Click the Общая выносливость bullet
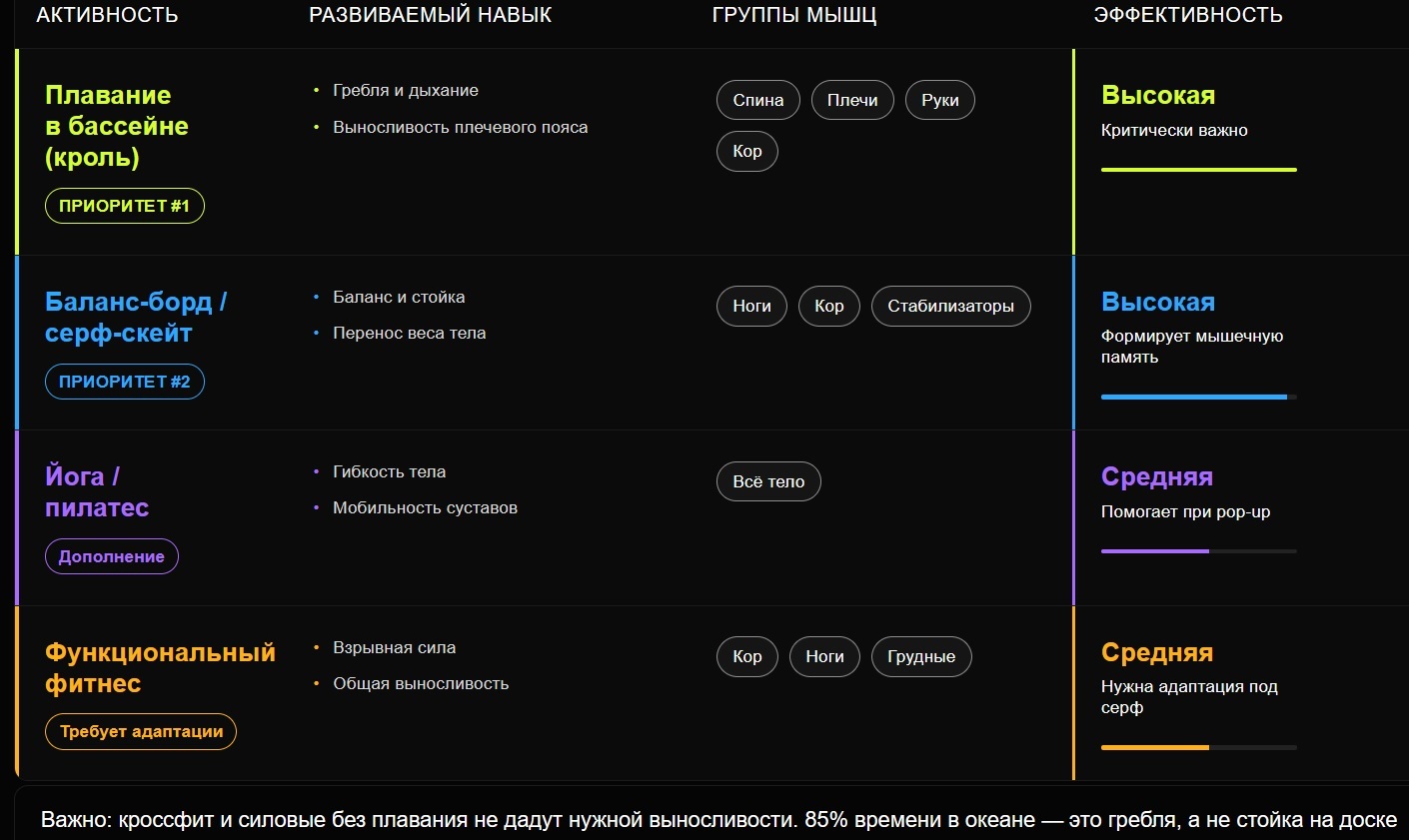Viewport: 1409px width, 840px height. [421, 683]
